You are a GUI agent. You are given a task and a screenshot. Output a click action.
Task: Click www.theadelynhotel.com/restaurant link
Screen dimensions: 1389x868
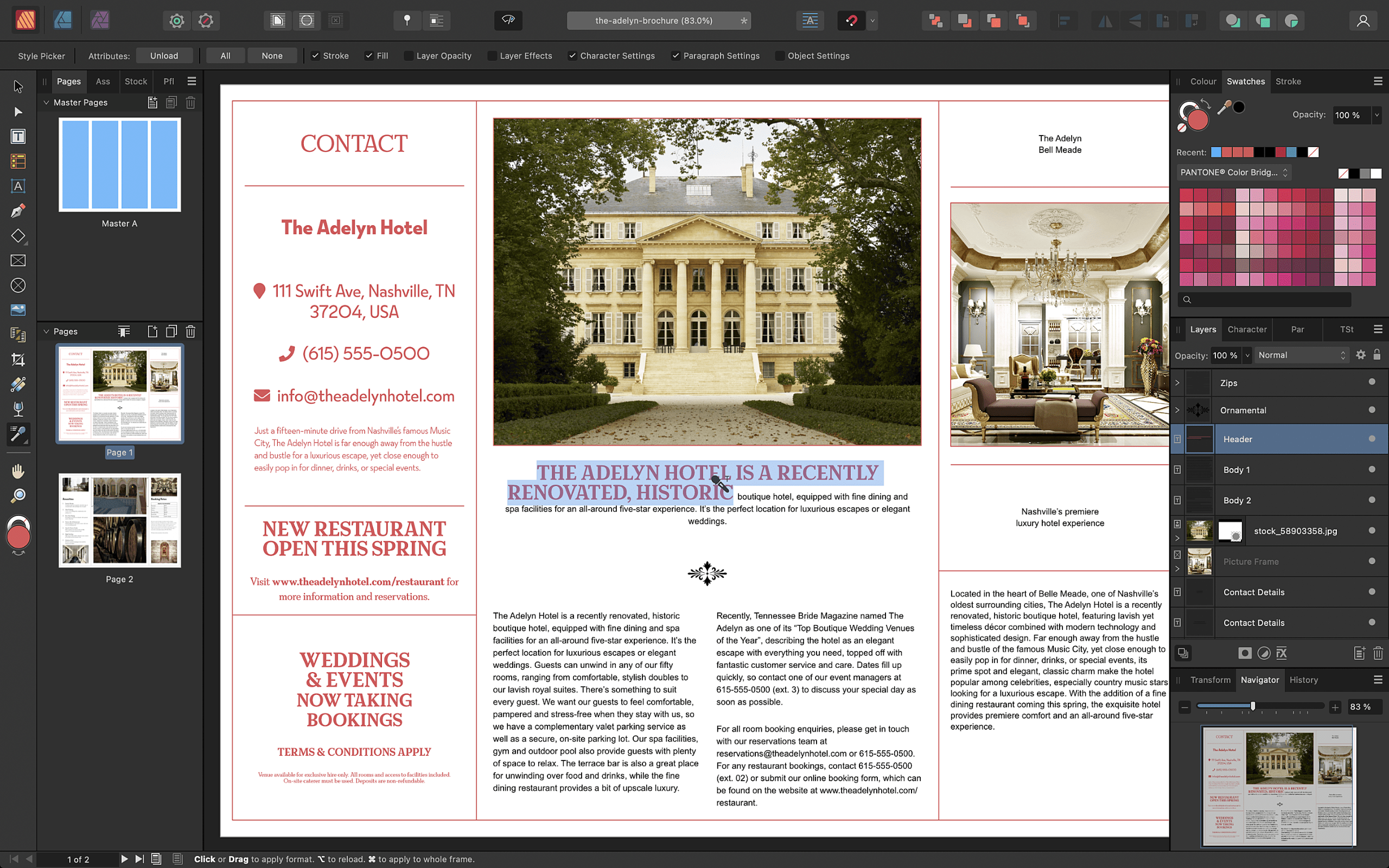[x=356, y=581]
